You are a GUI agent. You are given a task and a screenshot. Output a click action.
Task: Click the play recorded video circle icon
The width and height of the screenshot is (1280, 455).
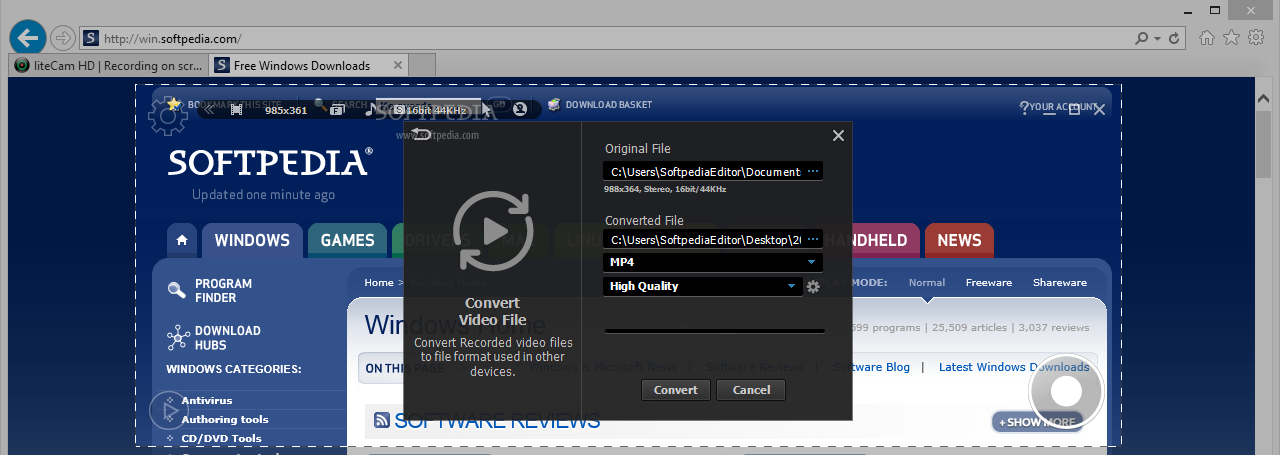click(x=167, y=409)
